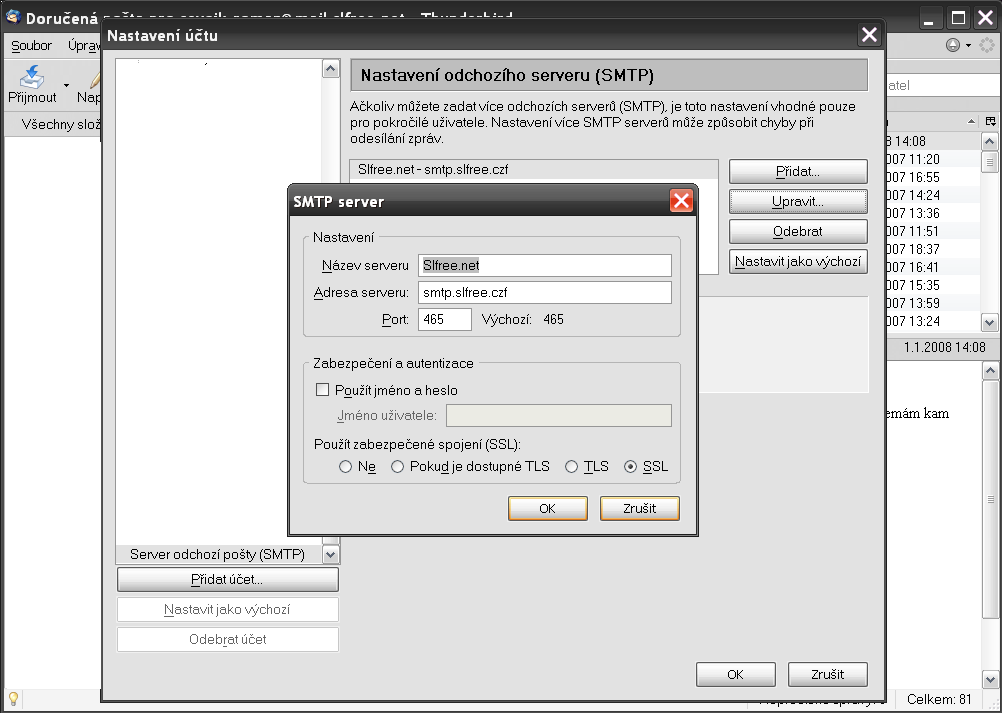The height and width of the screenshot is (713, 1002).
Task: Choose the Pokud je dostupné TLS option
Action: [397, 467]
